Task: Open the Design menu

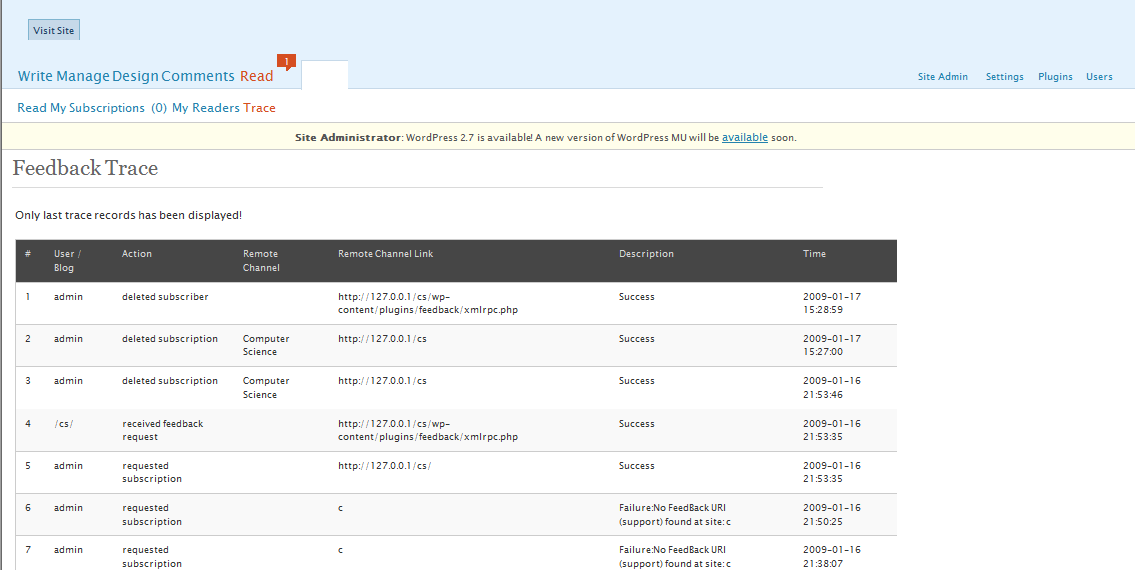Action: 136,76
